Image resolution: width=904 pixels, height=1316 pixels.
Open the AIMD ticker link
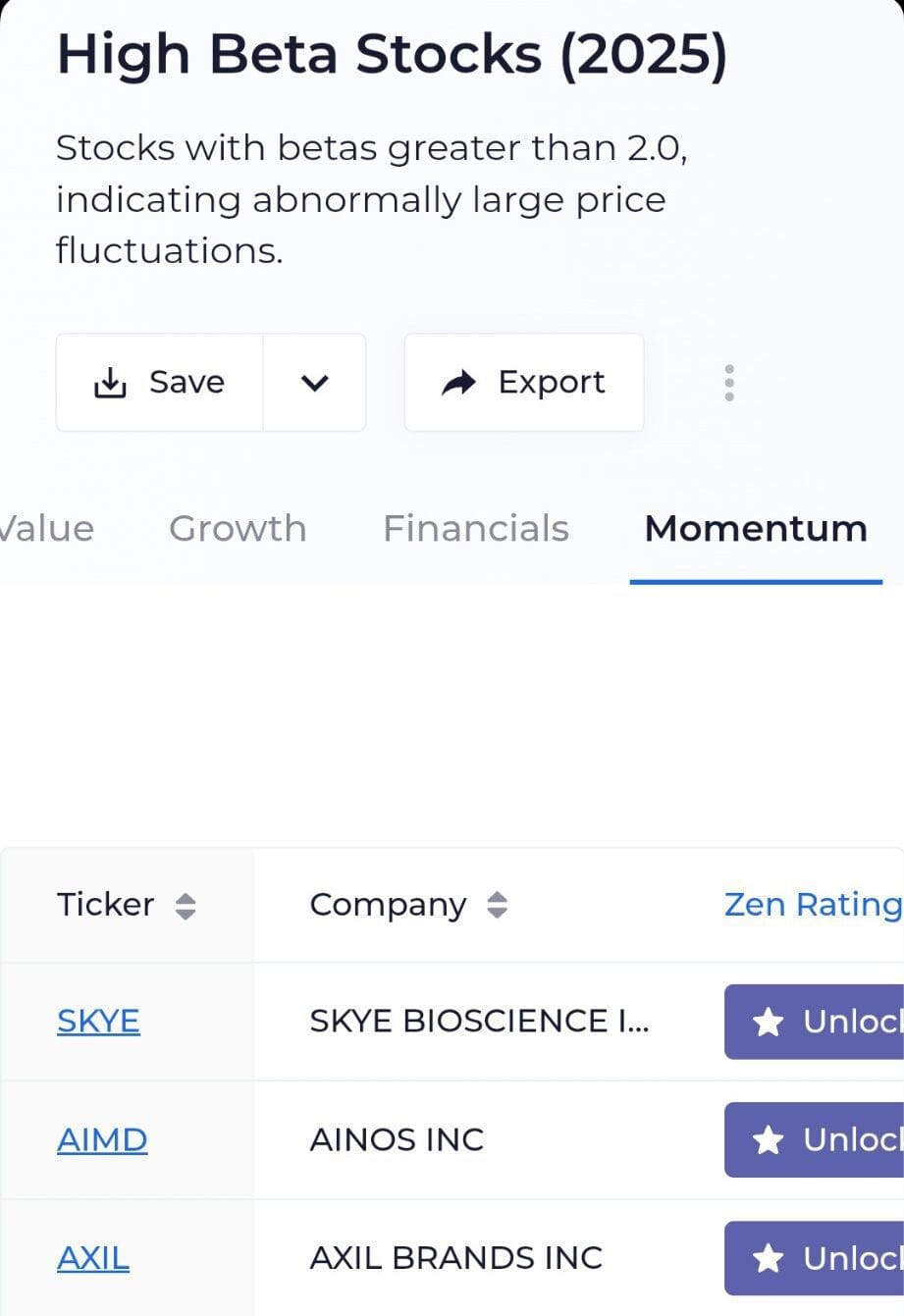[102, 1140]
